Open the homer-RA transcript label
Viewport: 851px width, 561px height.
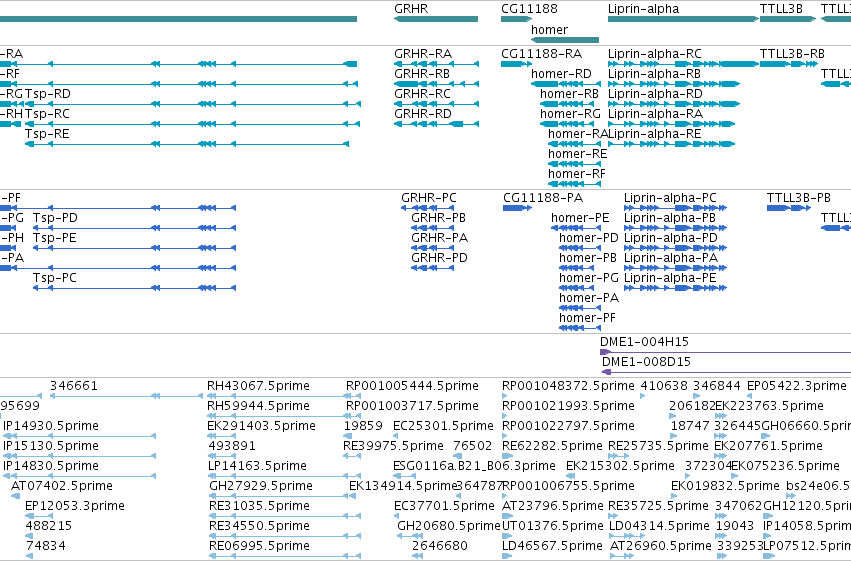pyautogui.click(x=578, y=134)
